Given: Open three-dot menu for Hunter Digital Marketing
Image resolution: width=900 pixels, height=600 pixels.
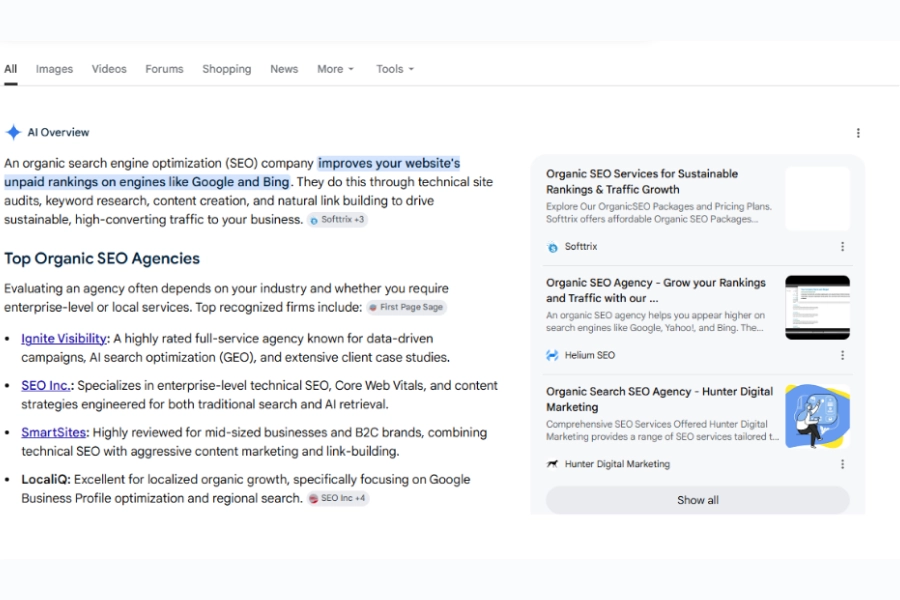Looking at the screenshot, I should point(842,464).
